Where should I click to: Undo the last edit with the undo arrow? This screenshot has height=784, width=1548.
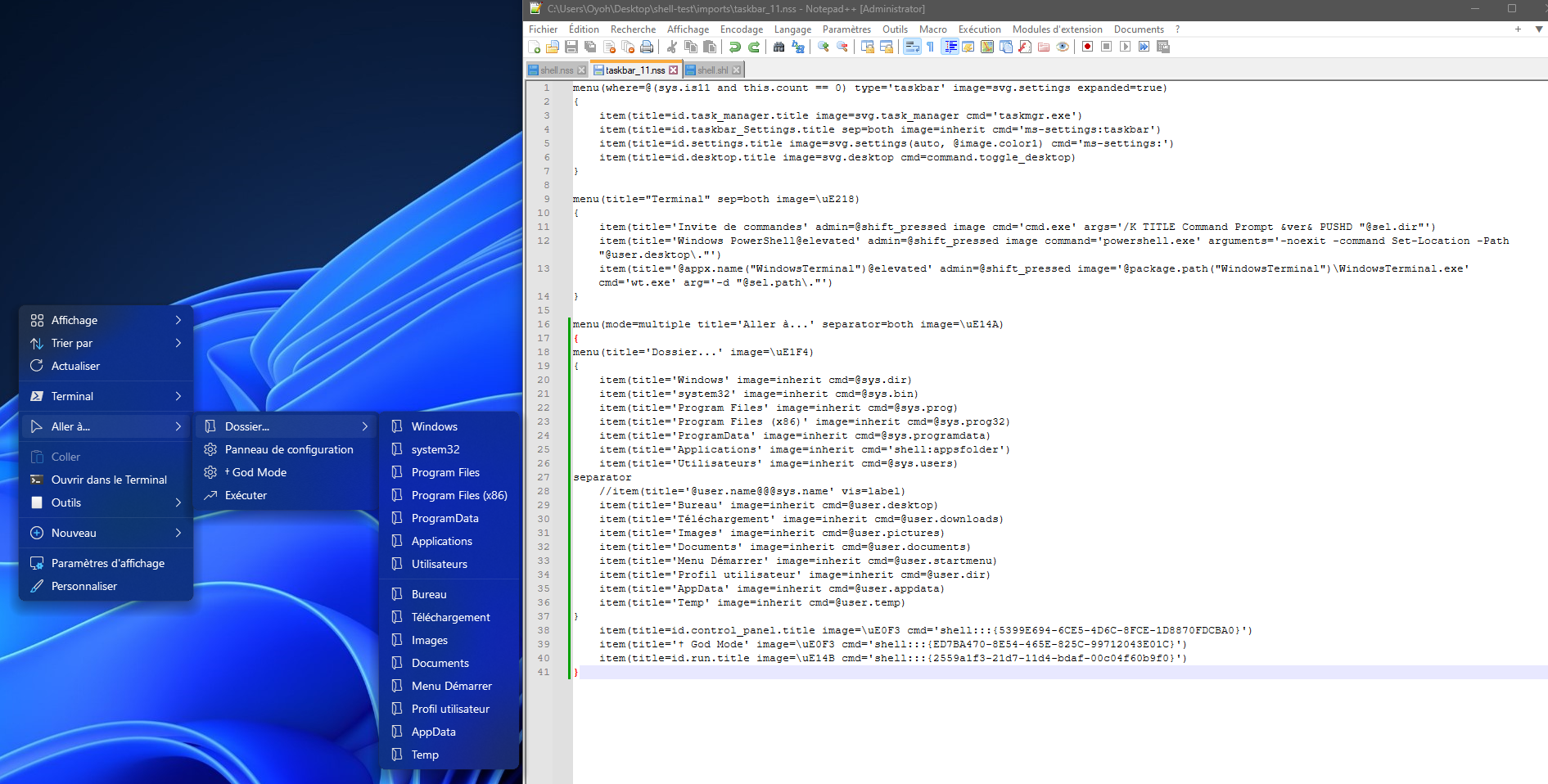[734, 47]
